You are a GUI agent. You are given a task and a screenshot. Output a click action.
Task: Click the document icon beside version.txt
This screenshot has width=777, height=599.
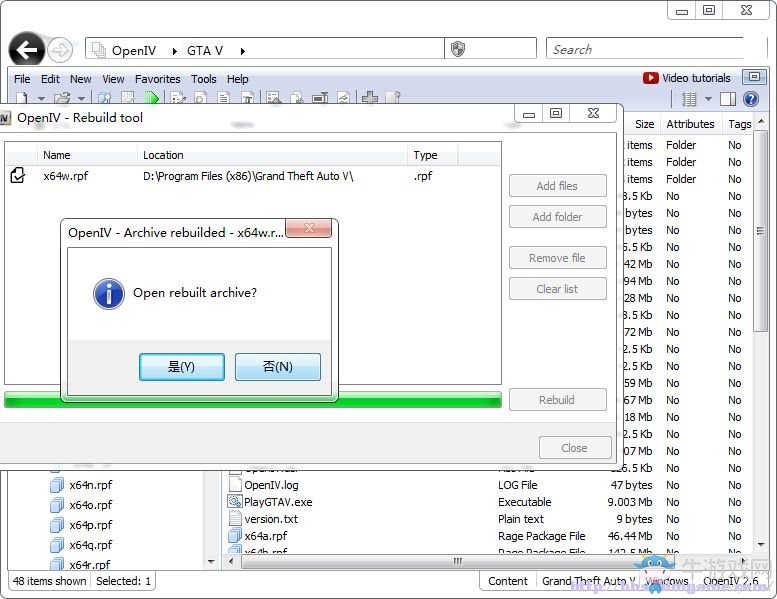[x=234, y=518]
